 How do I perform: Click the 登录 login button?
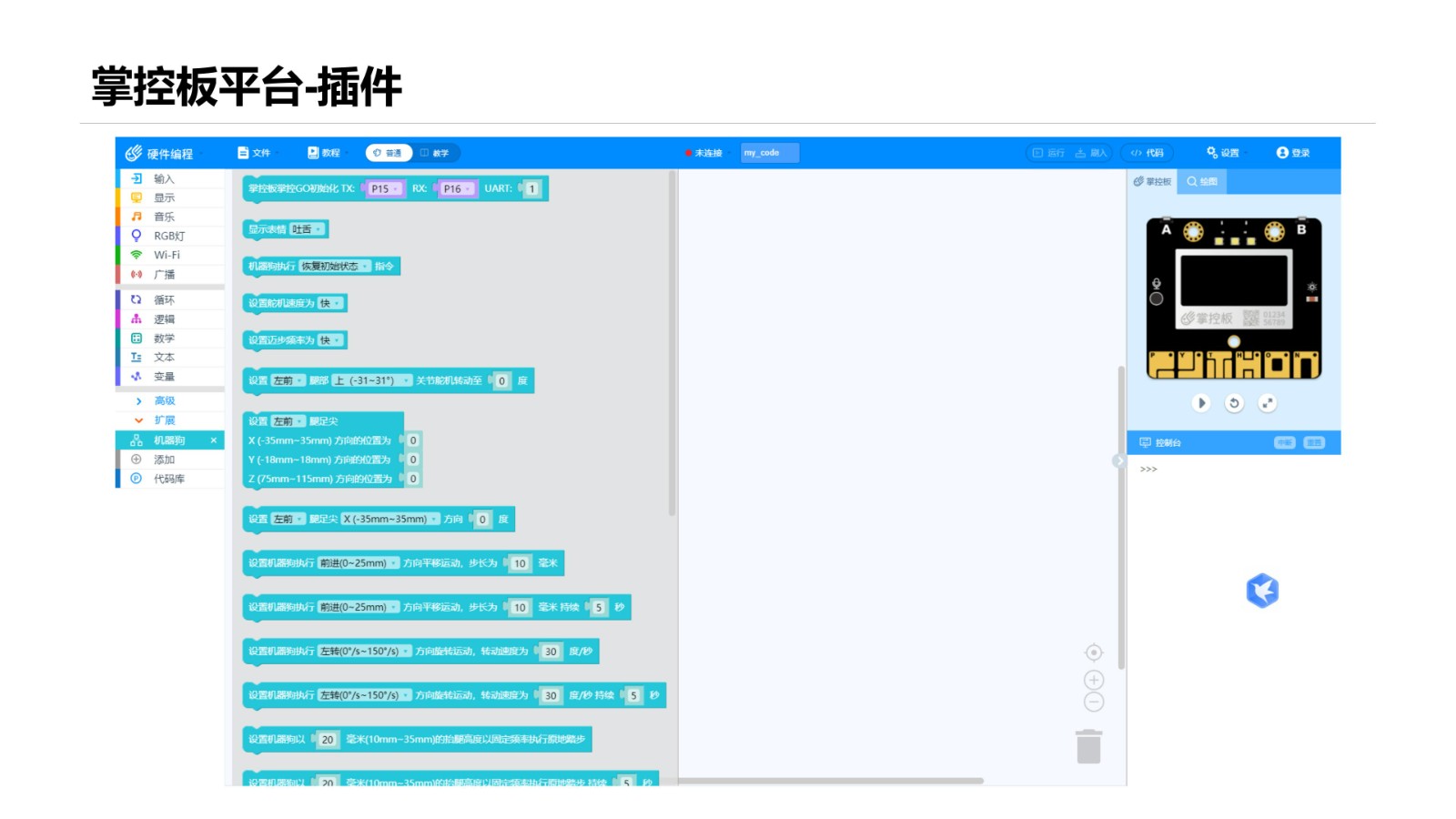click(x=1293, y=153)
